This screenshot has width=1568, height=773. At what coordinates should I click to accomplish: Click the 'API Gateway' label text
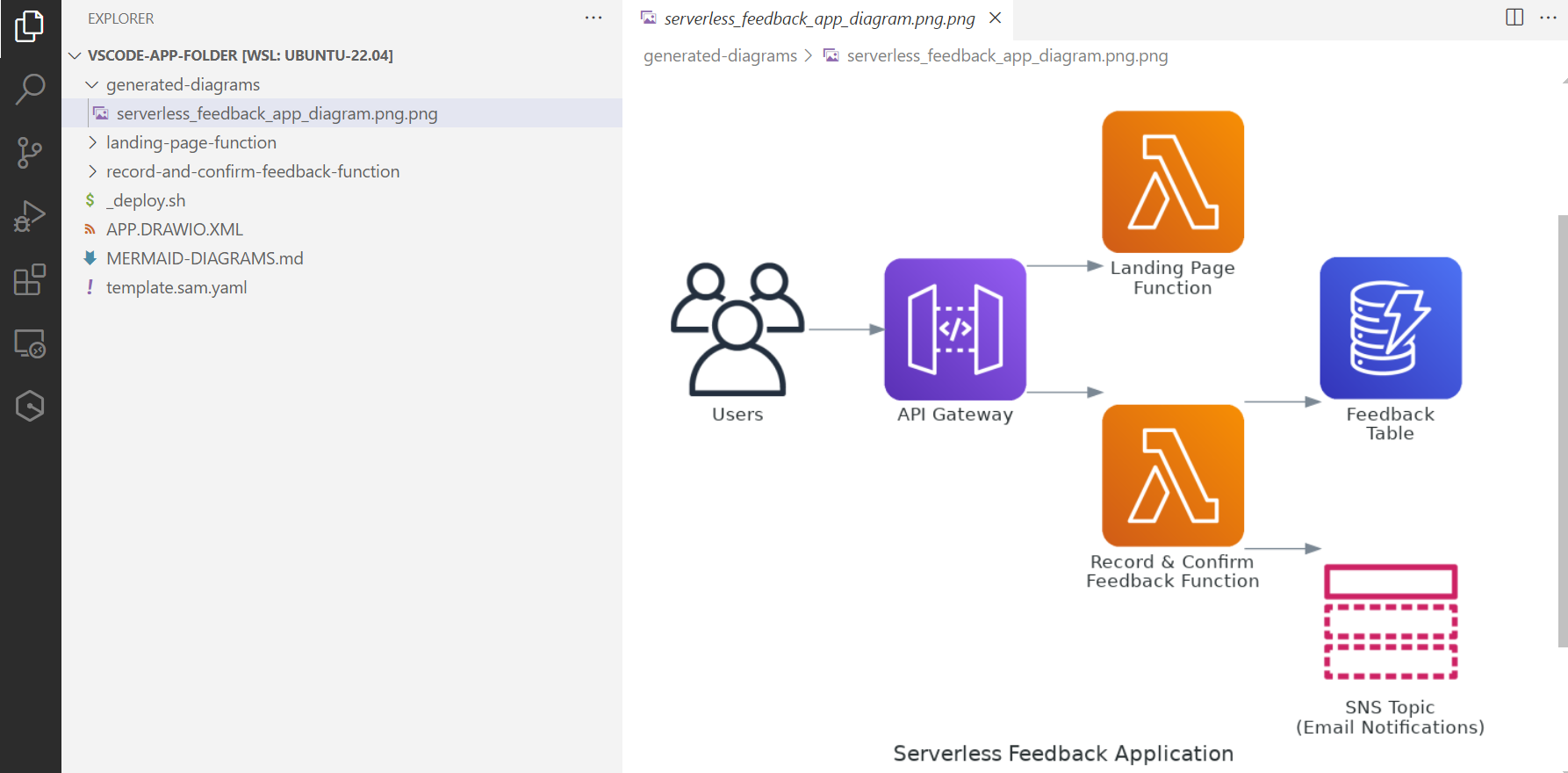(x=955, y=415)
